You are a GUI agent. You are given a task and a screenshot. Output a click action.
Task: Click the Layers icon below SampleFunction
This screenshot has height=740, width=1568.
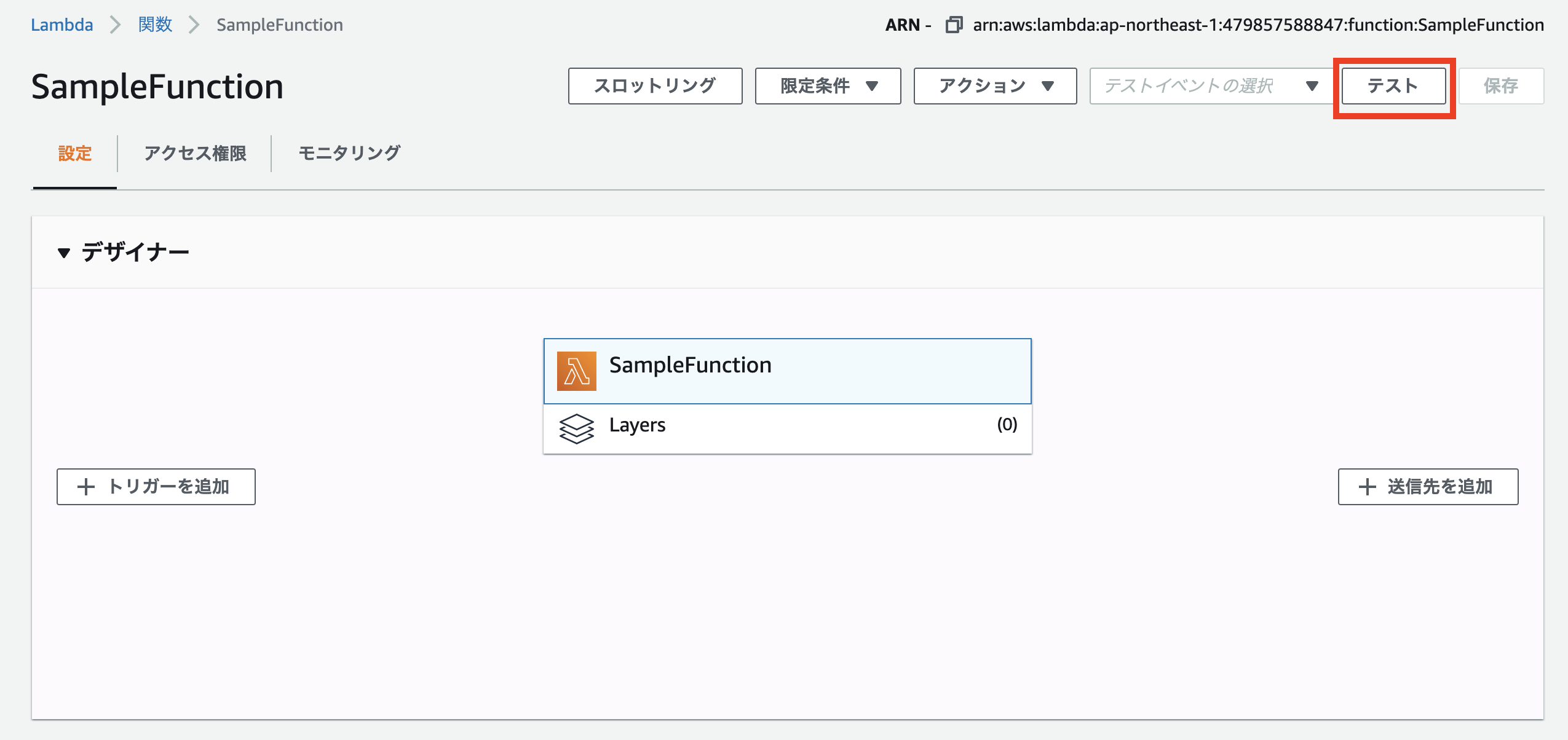pos(577,428)
